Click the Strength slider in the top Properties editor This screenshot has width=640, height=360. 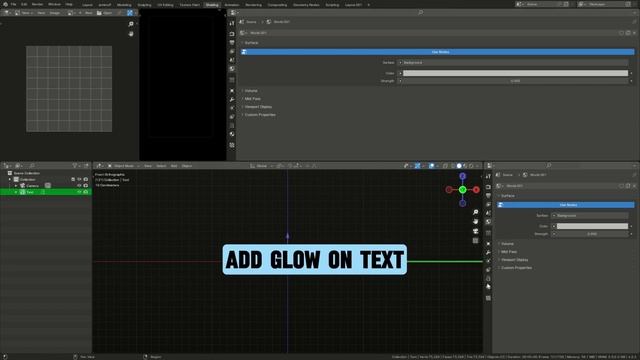[516, 81]
